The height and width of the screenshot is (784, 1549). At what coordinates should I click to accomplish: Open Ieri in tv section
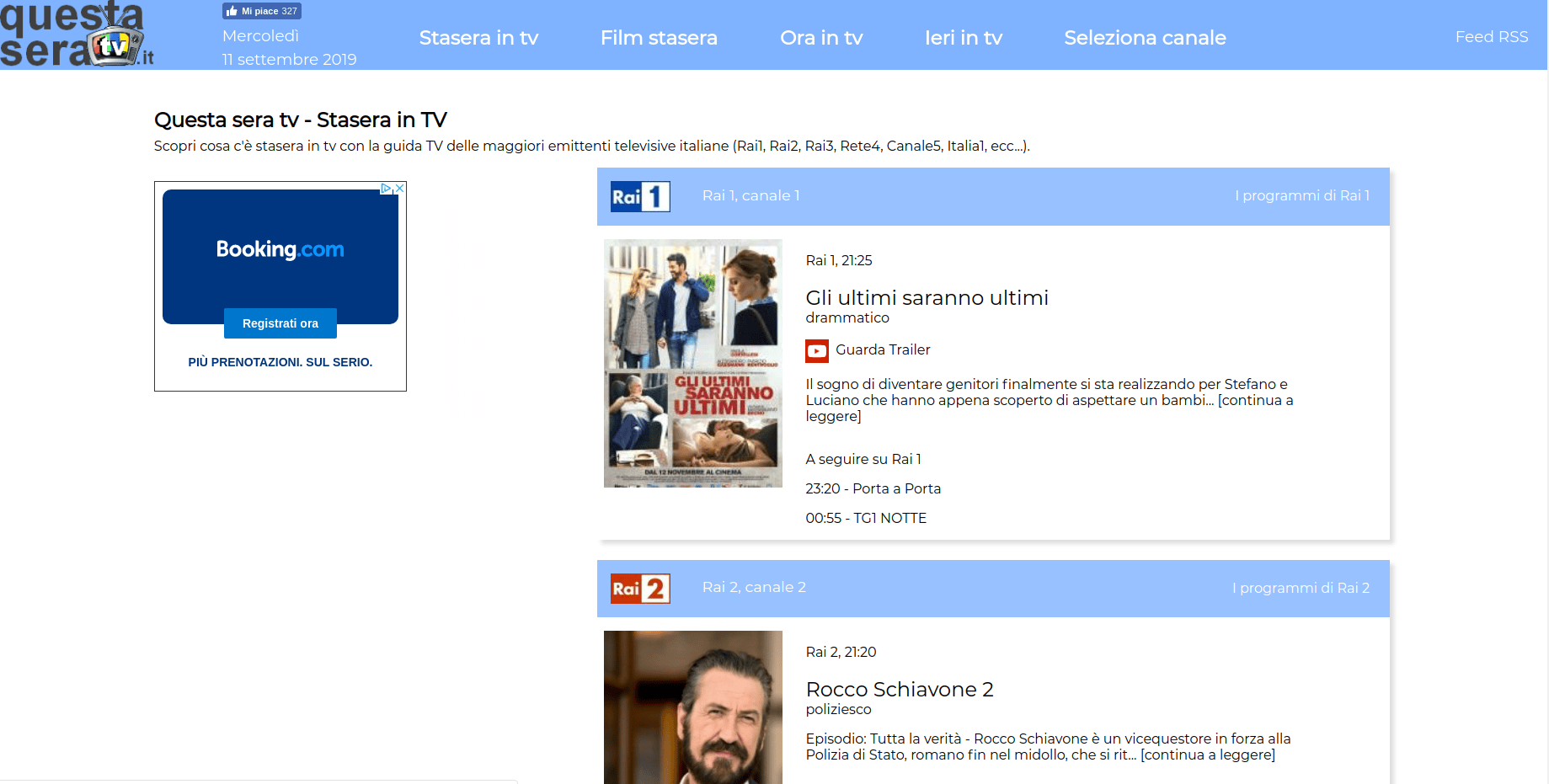pyautogui.click(x=964, y=38)
